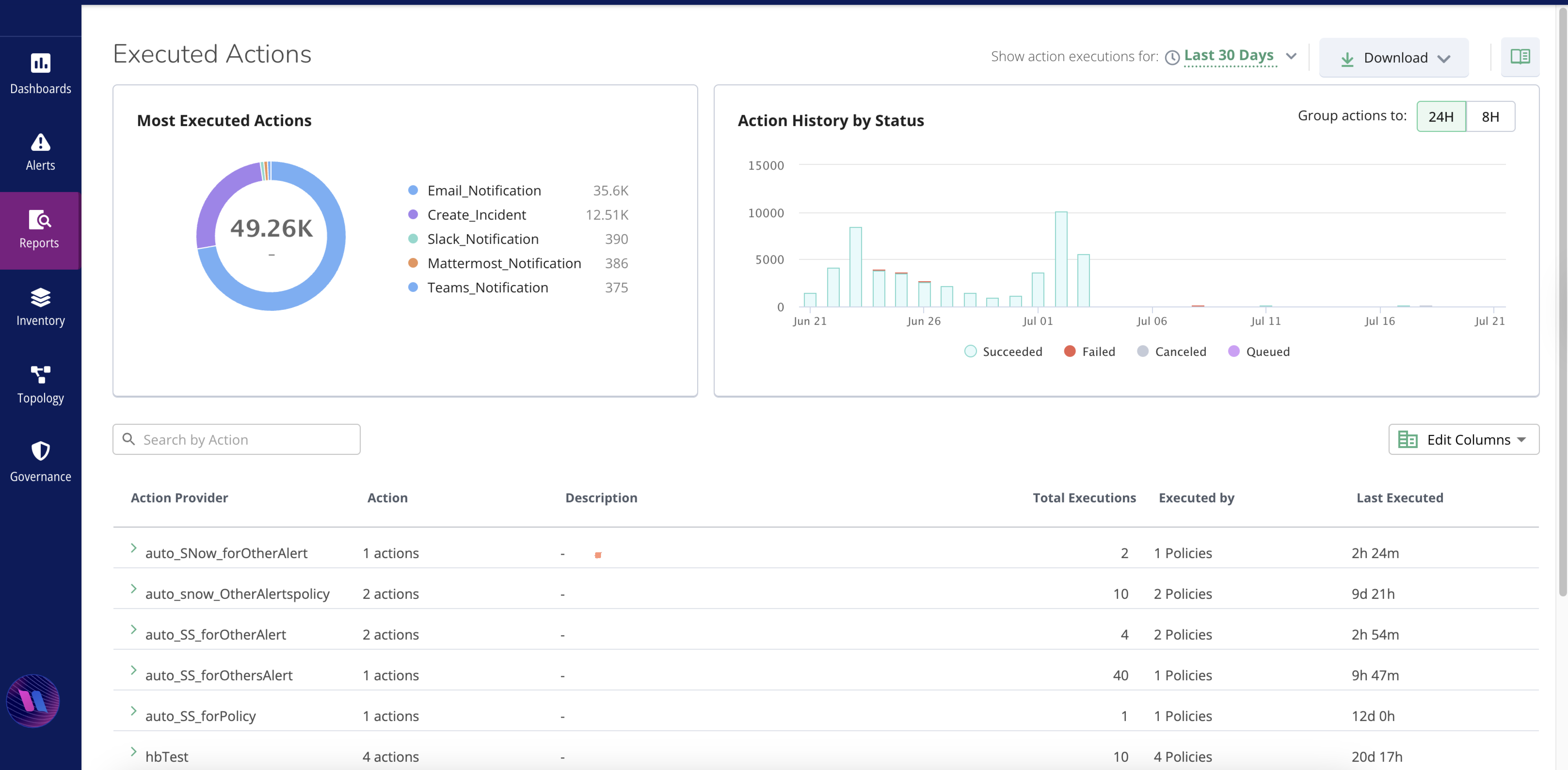The width and height of the screenshot is (1568, 770).
Task: Open the Alerts warning triangle icon
Action: tap(40, 142)
